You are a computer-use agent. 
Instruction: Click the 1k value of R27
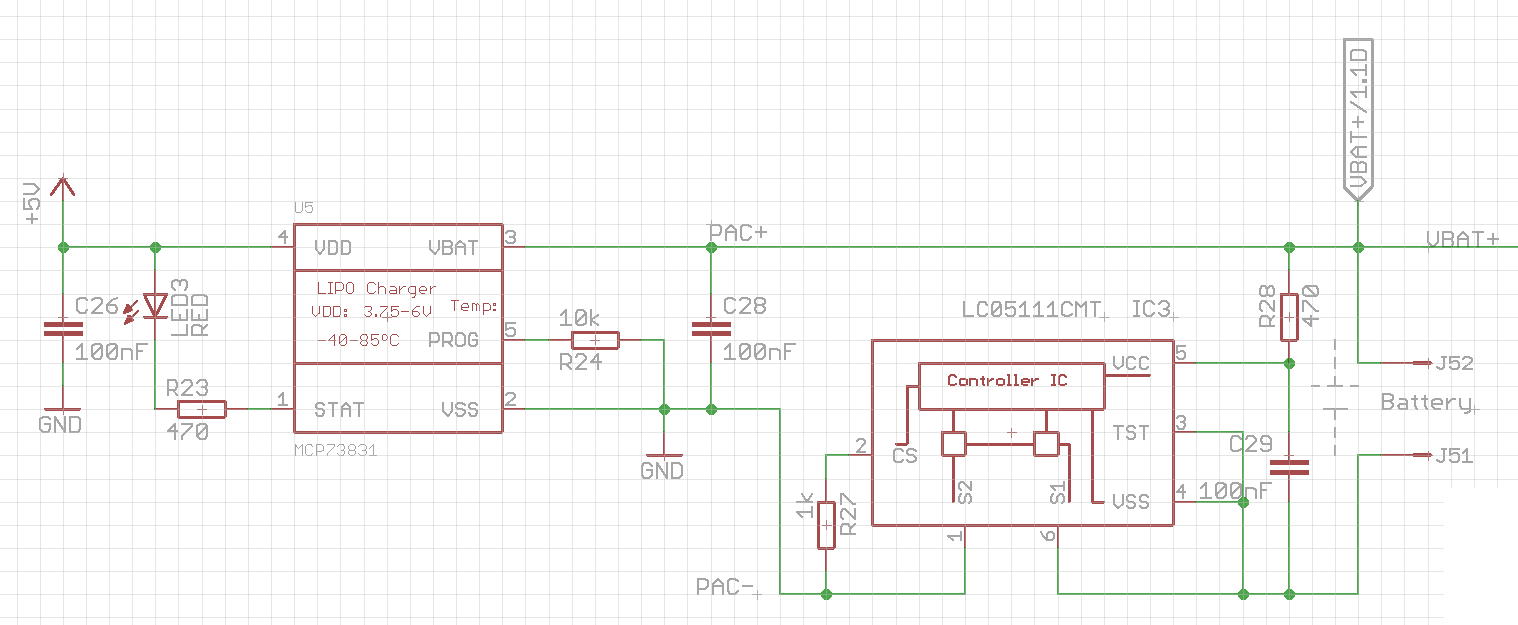[806, 507]
